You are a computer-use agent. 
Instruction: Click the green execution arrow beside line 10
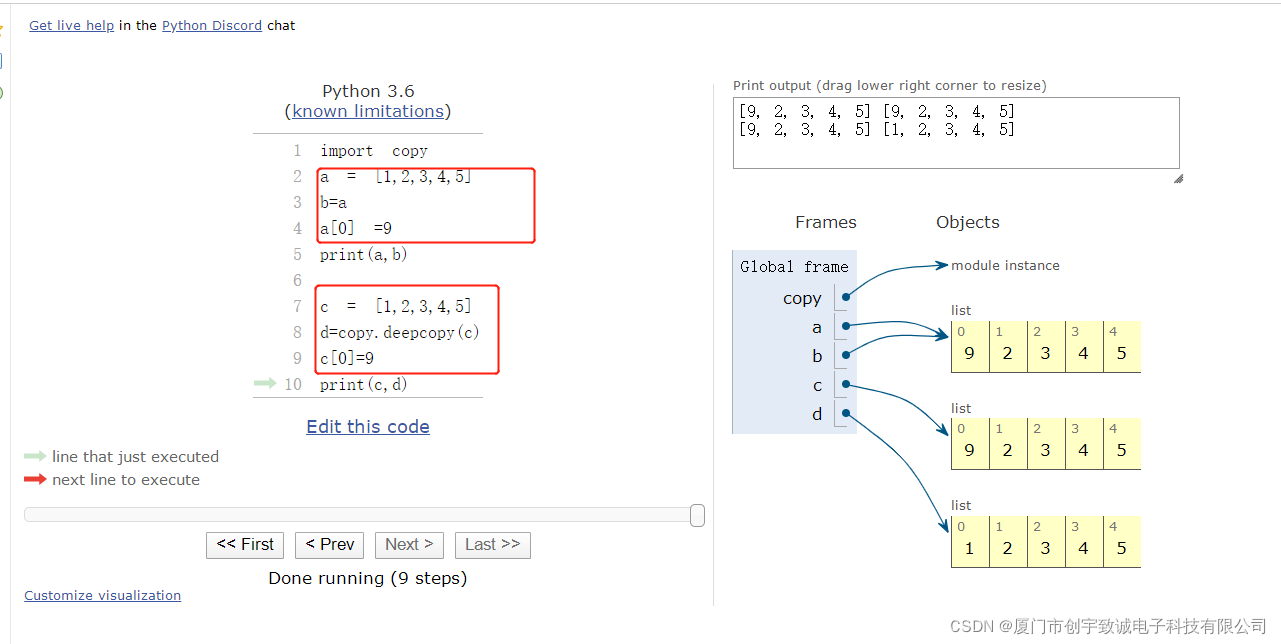[x=264, y=384]
